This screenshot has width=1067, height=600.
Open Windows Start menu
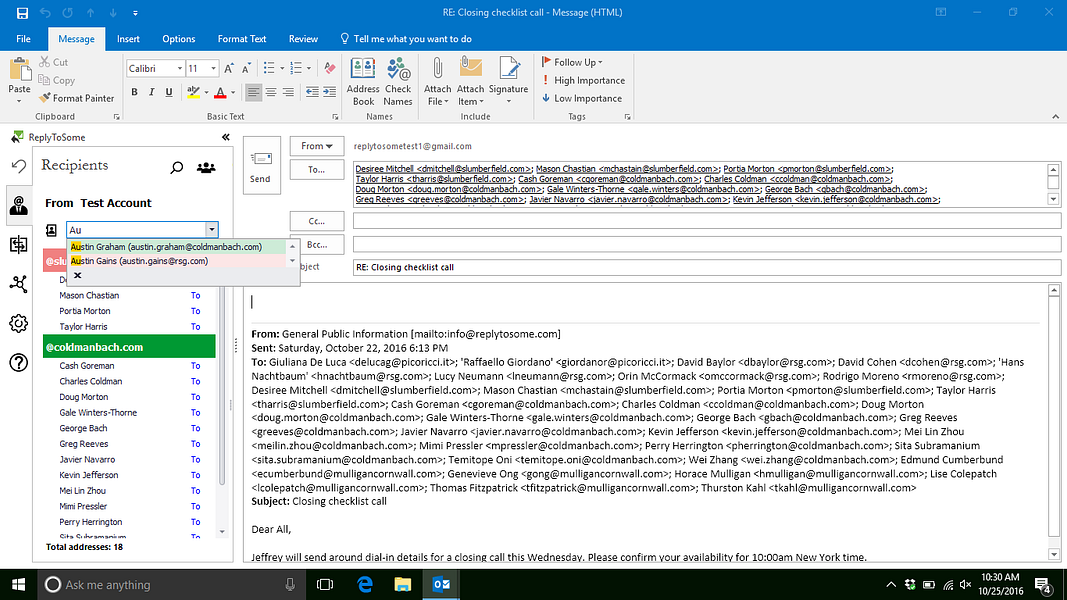click(x=18, y=584)
